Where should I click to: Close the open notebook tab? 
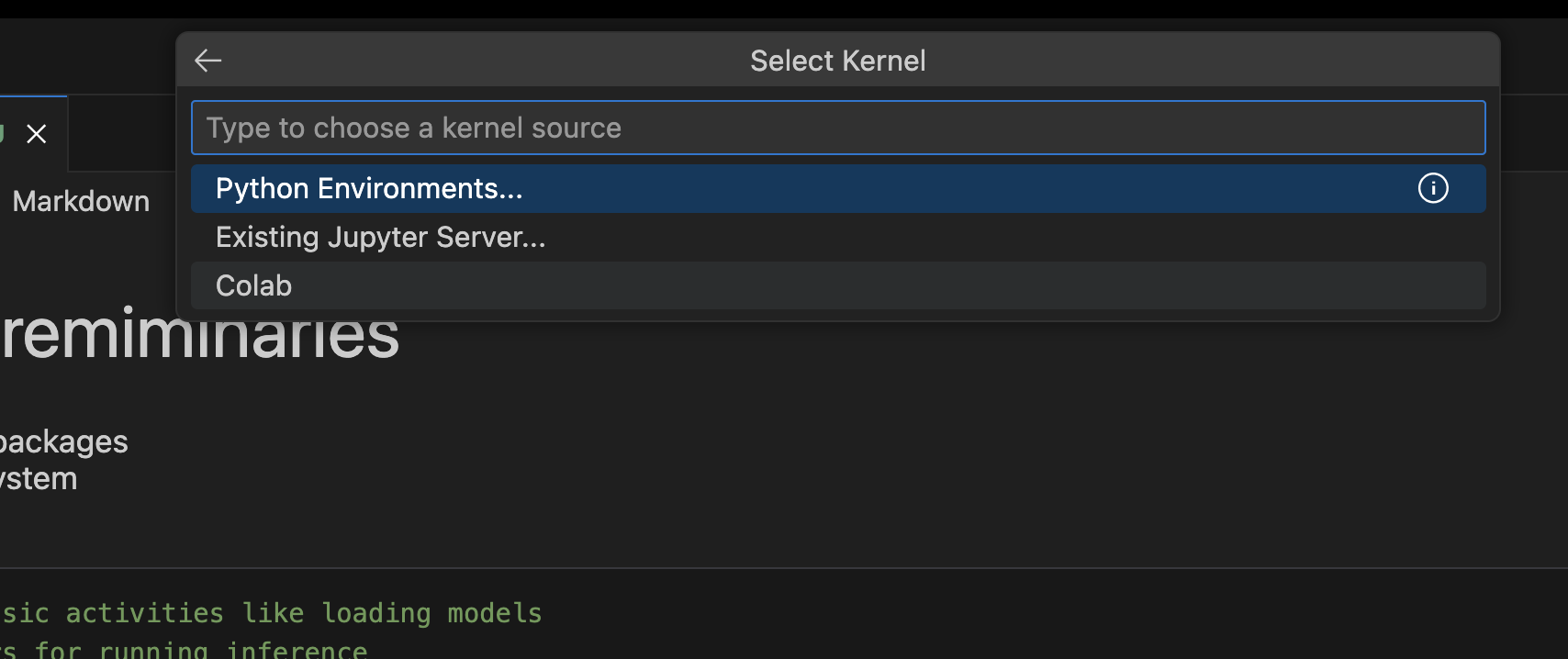37,134
